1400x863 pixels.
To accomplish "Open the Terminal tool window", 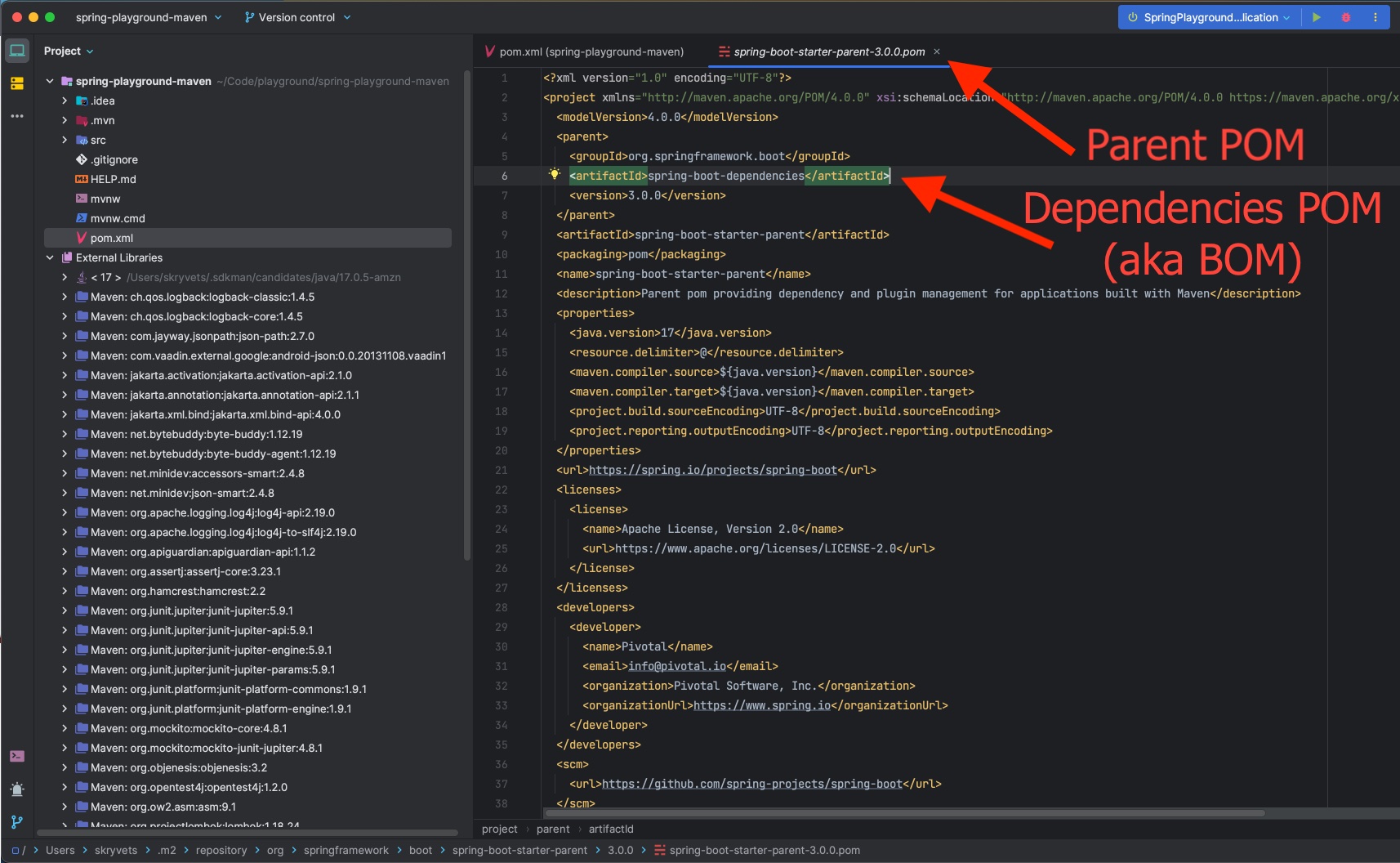I will 17,756.
